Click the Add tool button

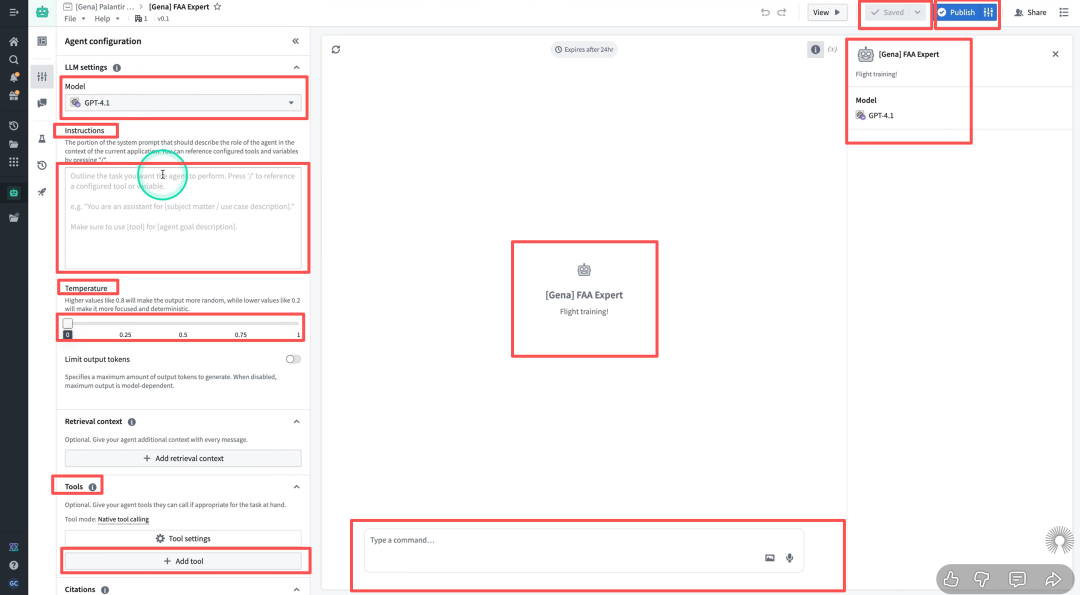(x=183, y=561)
